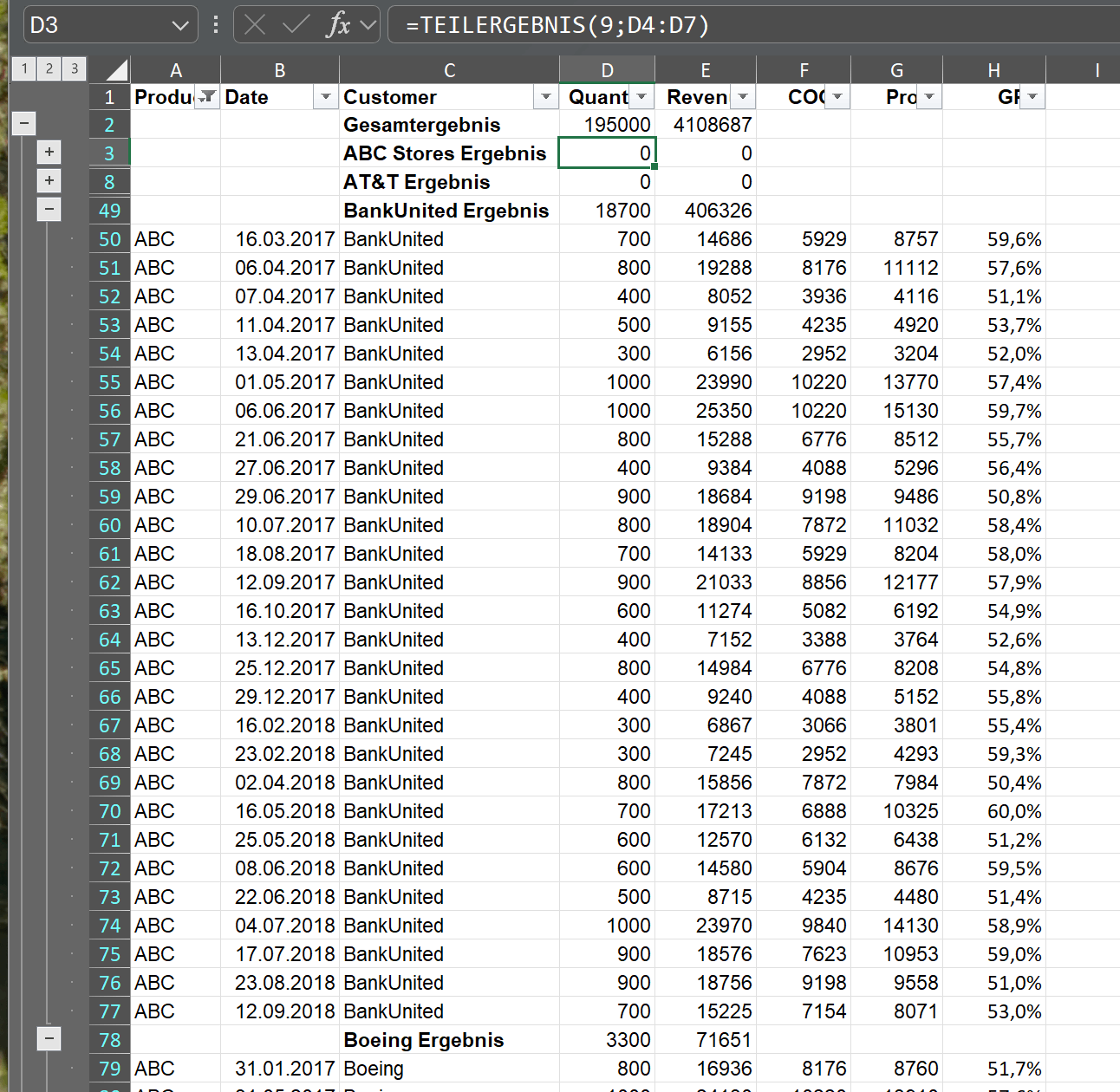
Task: Show outline level 3
Action: [x=75, y=68]
